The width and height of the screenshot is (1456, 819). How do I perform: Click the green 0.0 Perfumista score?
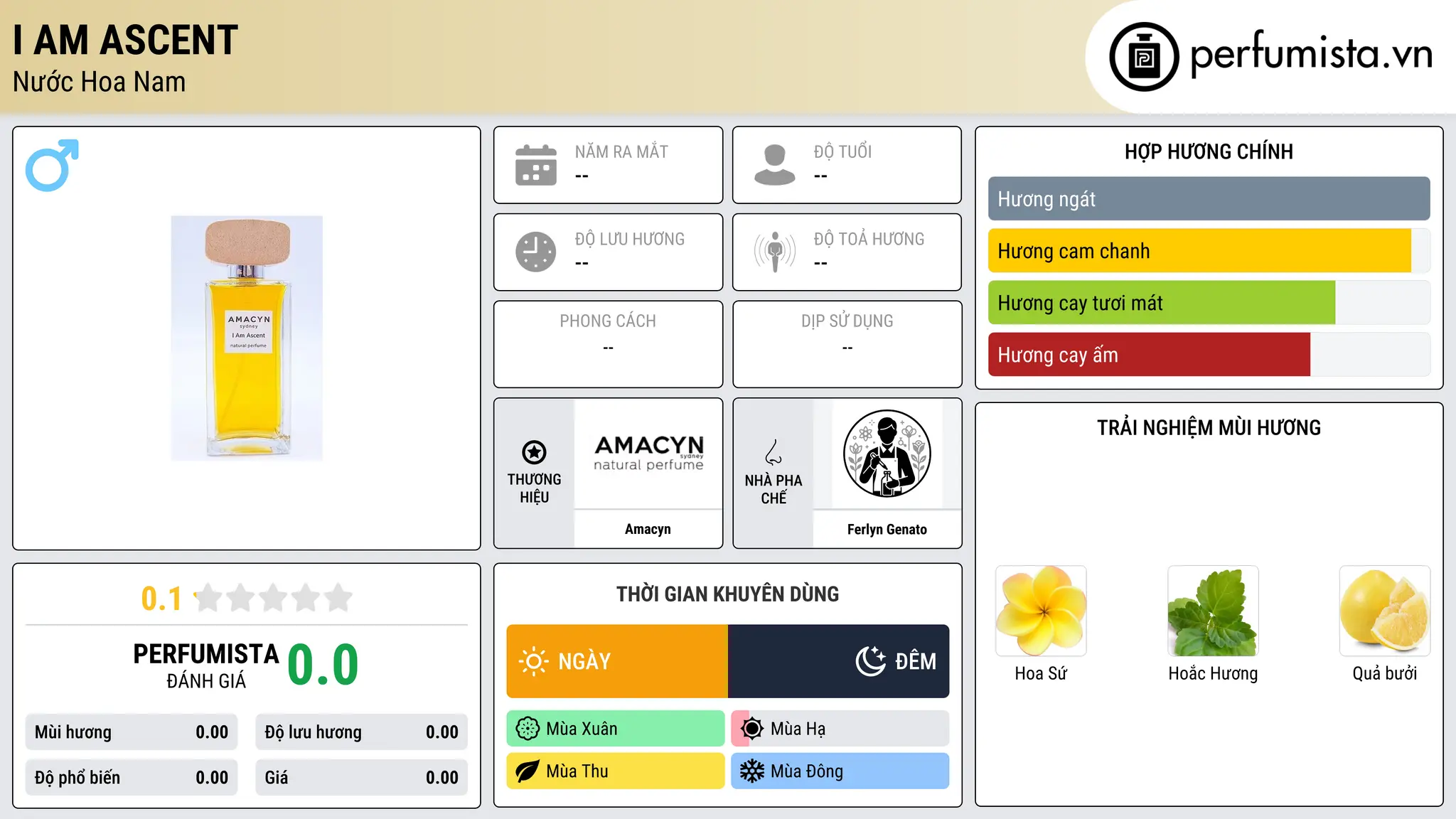[x=323, y=665]
